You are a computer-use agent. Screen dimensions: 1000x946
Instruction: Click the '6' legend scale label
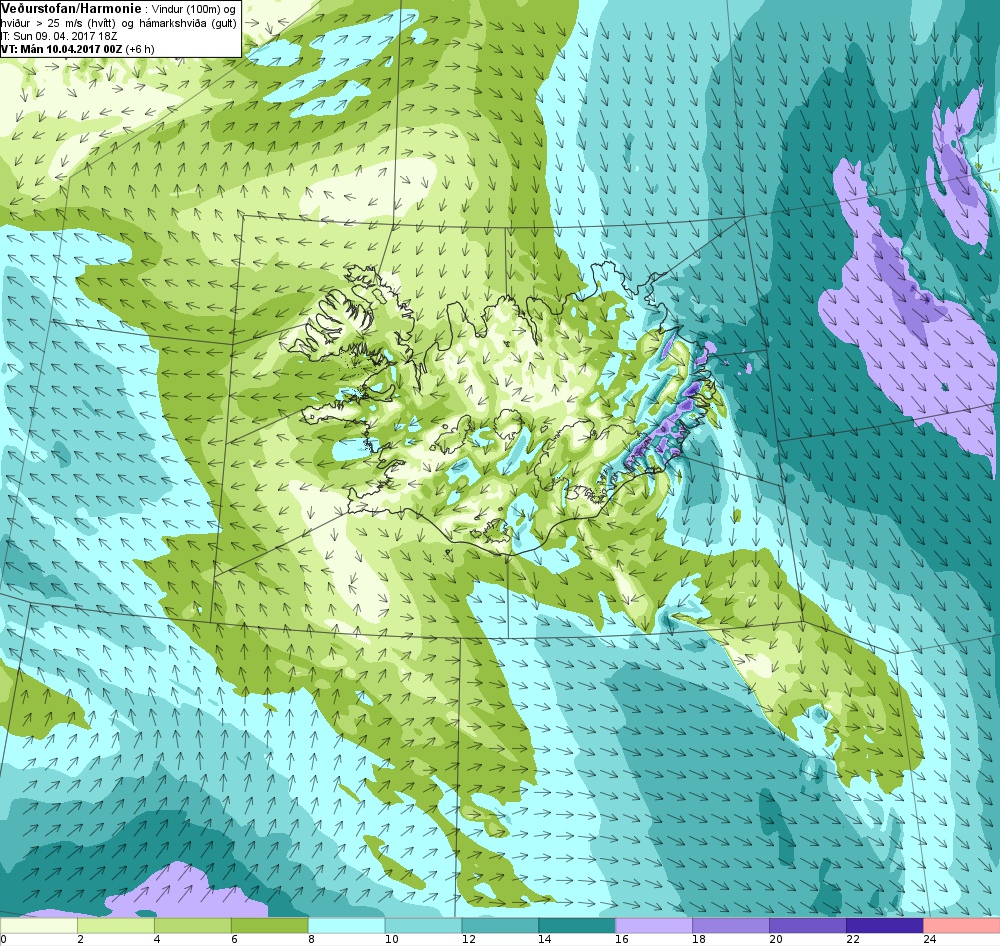click(234, 939)
